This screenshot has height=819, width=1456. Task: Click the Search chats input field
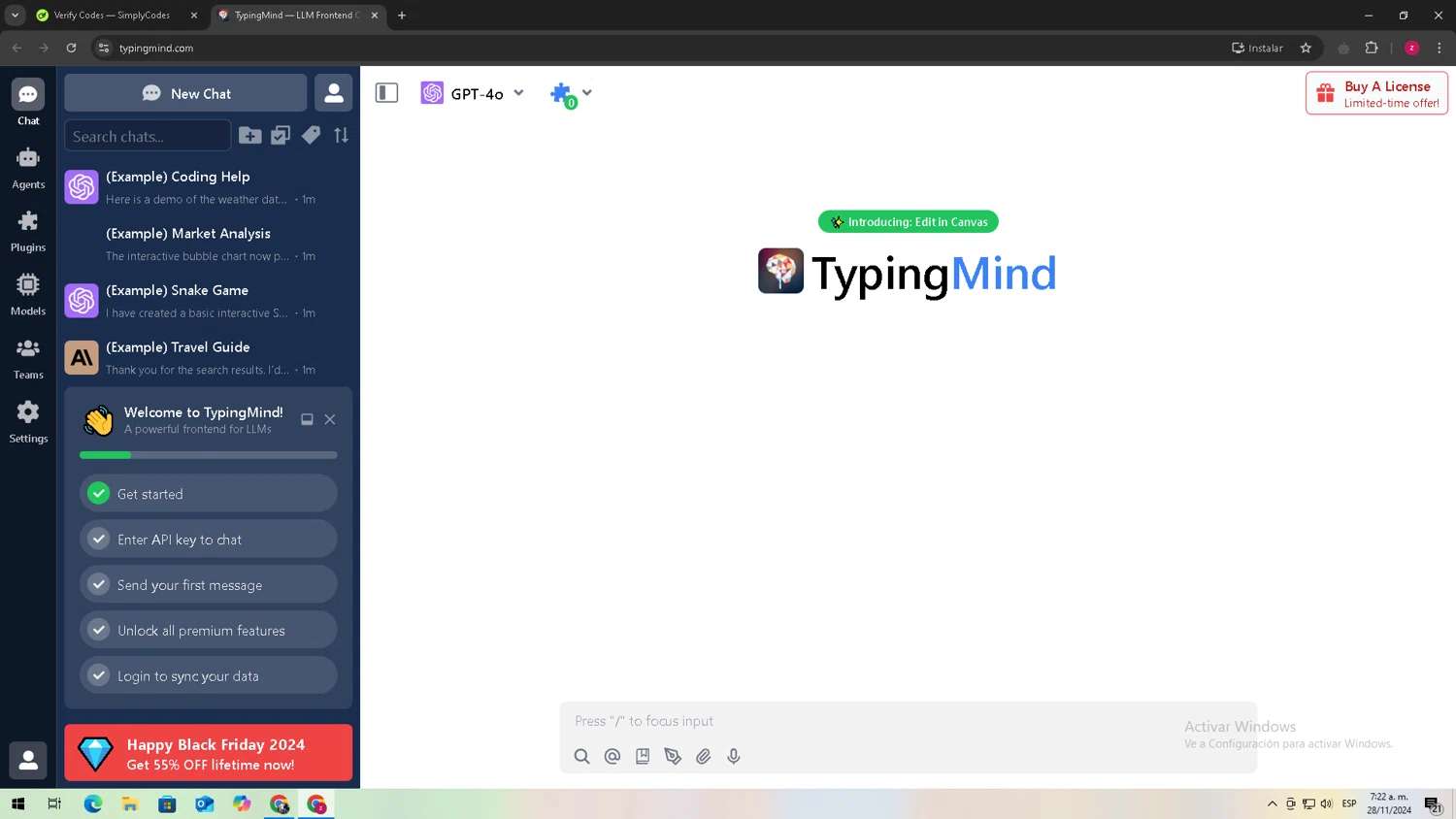click(x=148, y=136)
